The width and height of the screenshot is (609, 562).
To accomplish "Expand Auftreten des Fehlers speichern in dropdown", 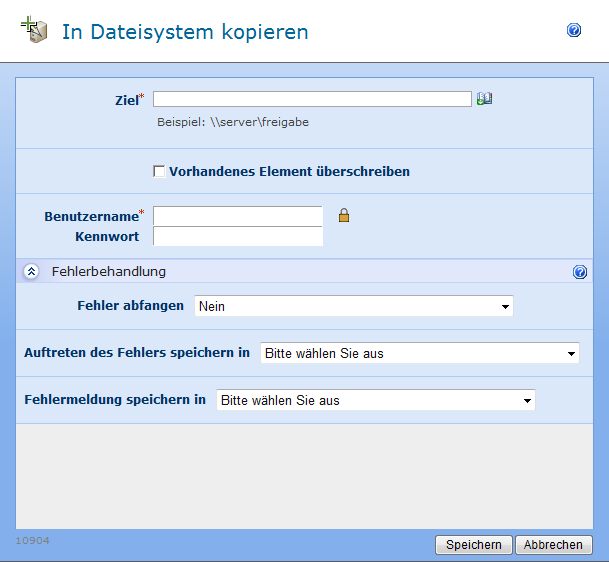I will click(x=419, y=353).
